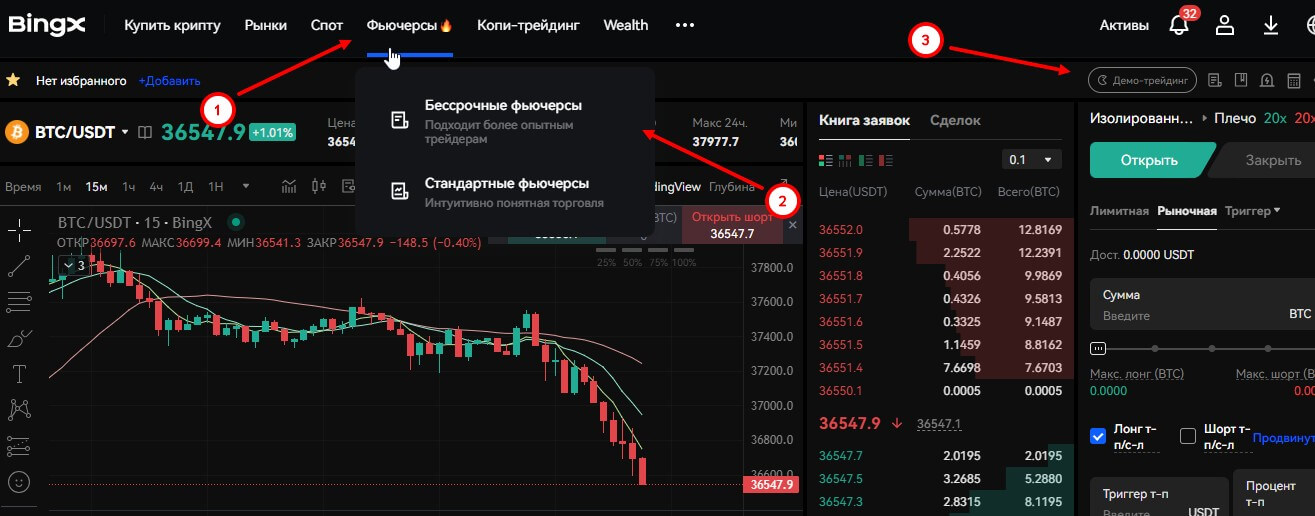Viewport: 1315px width, 516px height.
Task: Select the trend line drawing tool
Action: [x=19, y=266]
